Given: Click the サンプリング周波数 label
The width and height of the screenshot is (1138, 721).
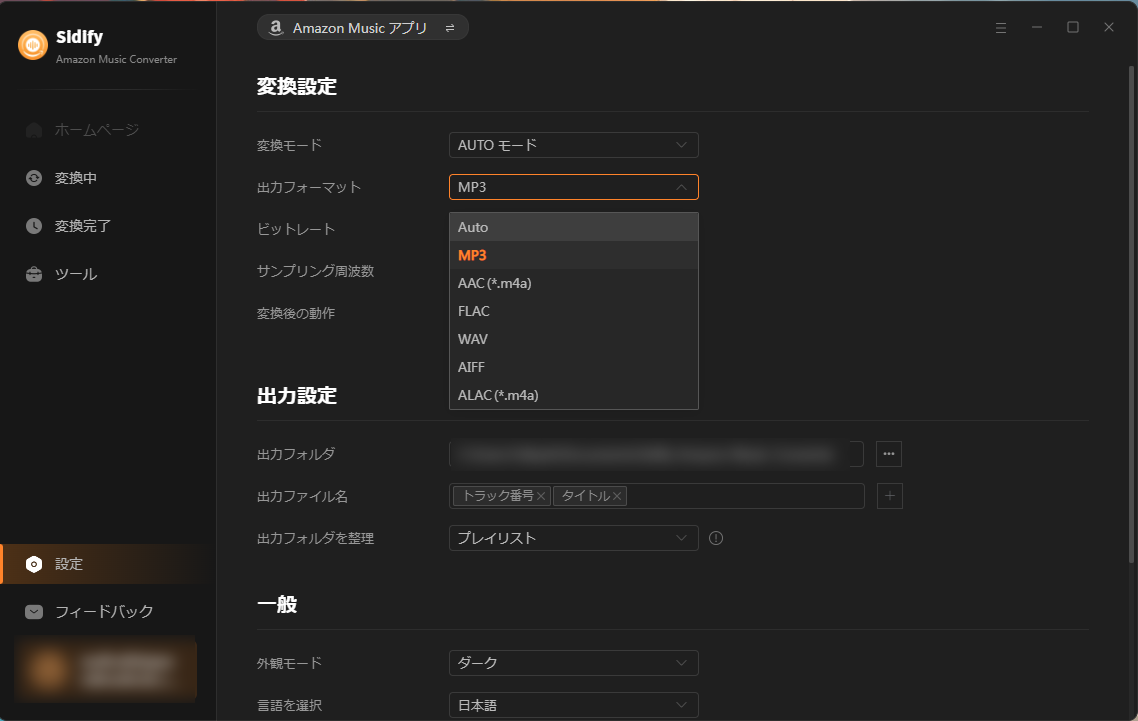Looking at the screenshot, I should [x=316, y=272].
